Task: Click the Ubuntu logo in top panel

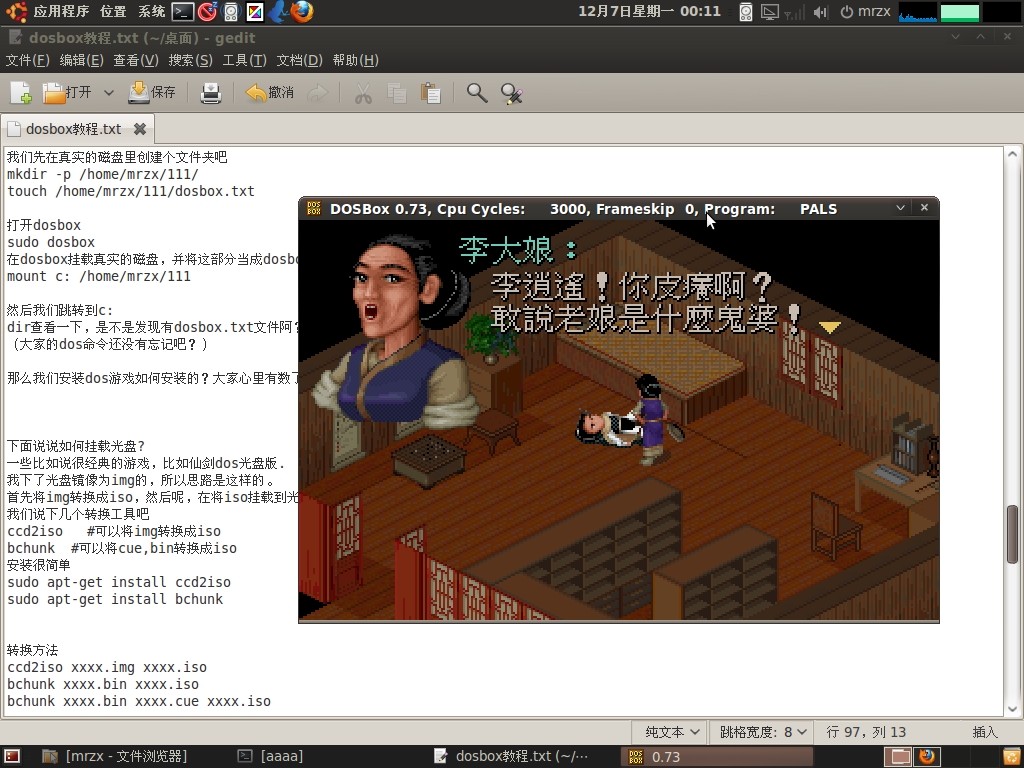Action: point(16,11)
